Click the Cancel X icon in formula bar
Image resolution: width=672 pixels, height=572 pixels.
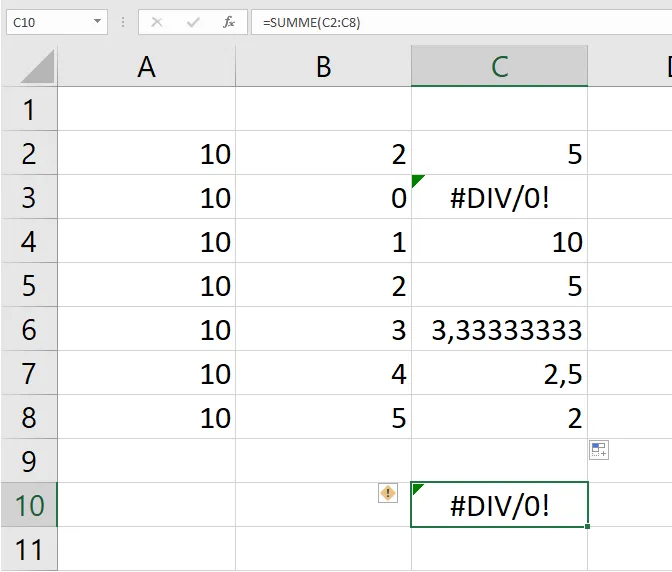[157, 22]
